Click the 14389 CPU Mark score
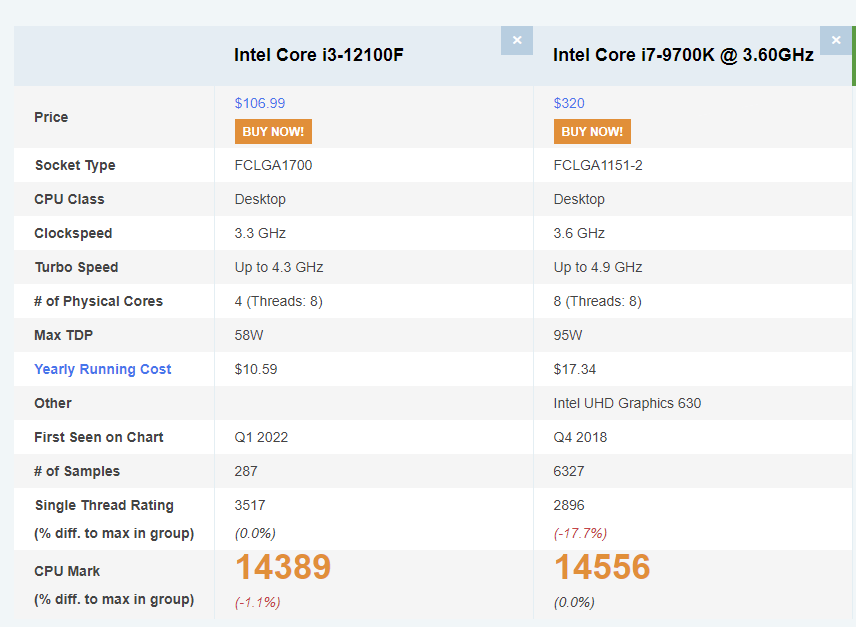Viewport: 856px width, 627px height. [x=283, y=567]
